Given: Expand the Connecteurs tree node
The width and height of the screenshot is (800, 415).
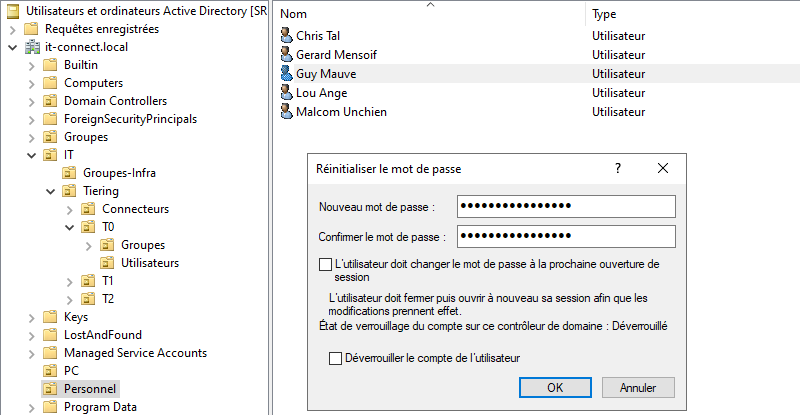Looking at the screenshot, I should 69,209.
